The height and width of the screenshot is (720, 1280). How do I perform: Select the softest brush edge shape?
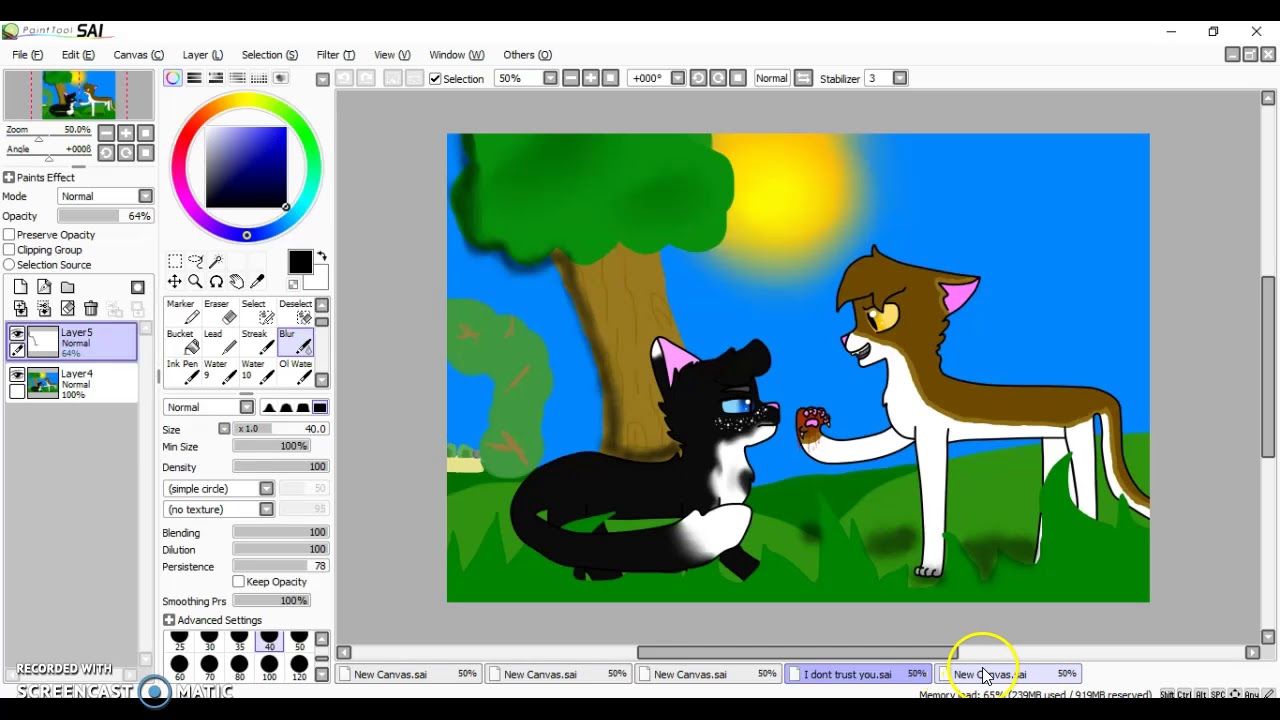(x=269, y=407)
